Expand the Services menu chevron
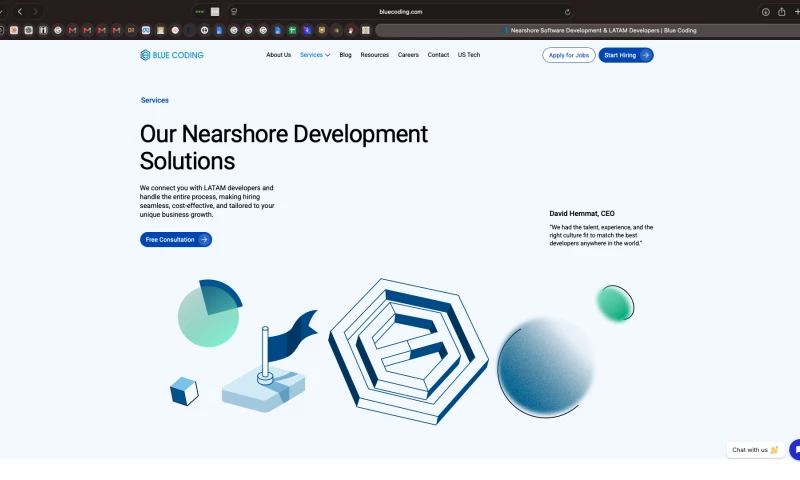Viewport: 800px width, 480px height. point(328,55)
